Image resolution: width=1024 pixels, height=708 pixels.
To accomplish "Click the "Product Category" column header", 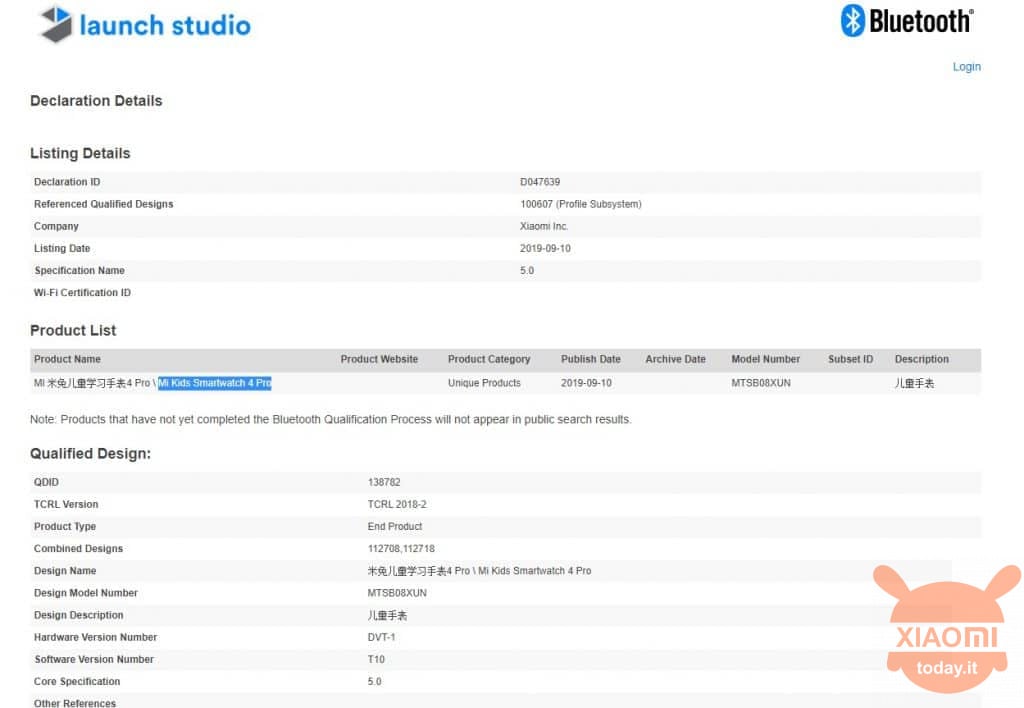I will pyautogui.click(x=489, y=359).
